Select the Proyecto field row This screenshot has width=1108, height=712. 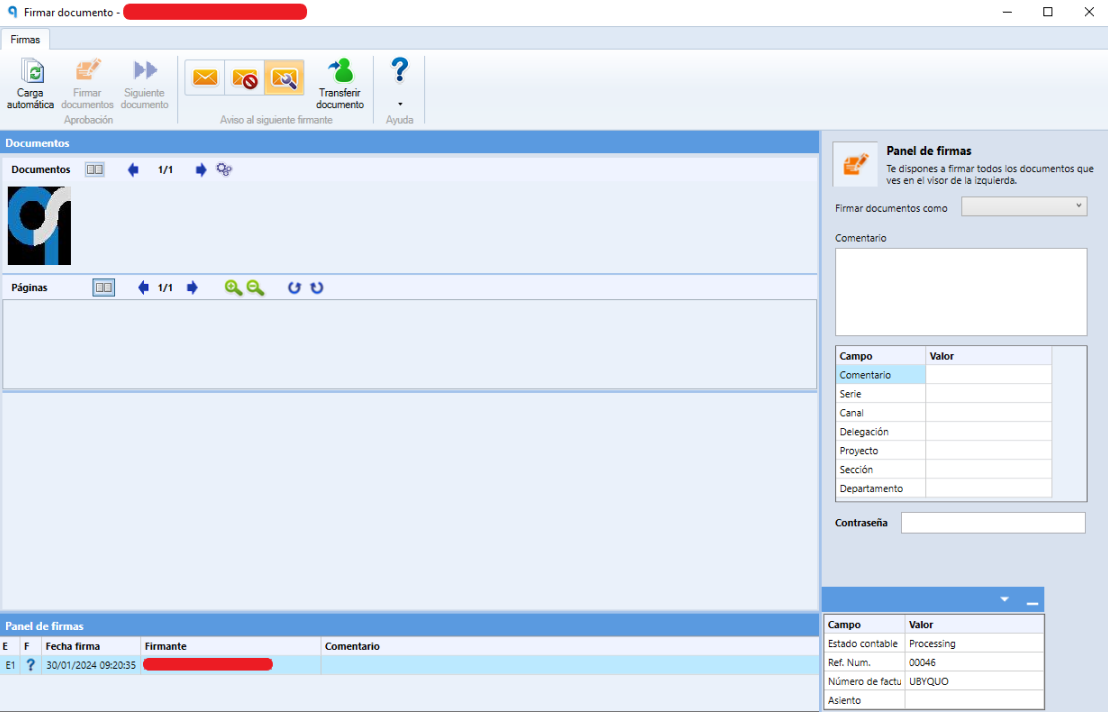[x=943, y=451]
